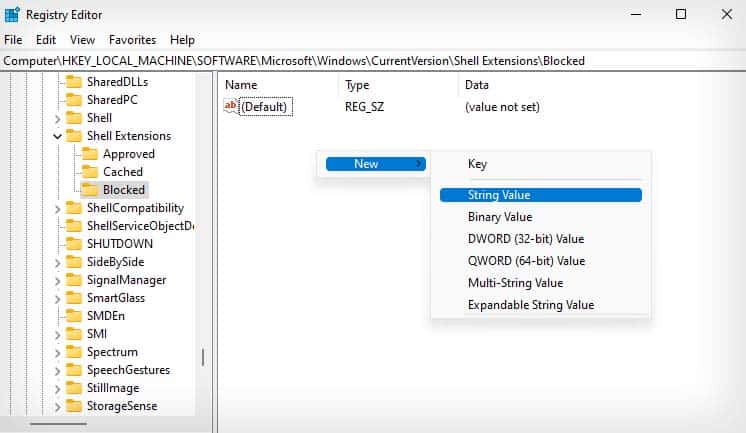The image size is (746, 433).
Task: Click the StorageSense folder icon
Action: (74, 406)
